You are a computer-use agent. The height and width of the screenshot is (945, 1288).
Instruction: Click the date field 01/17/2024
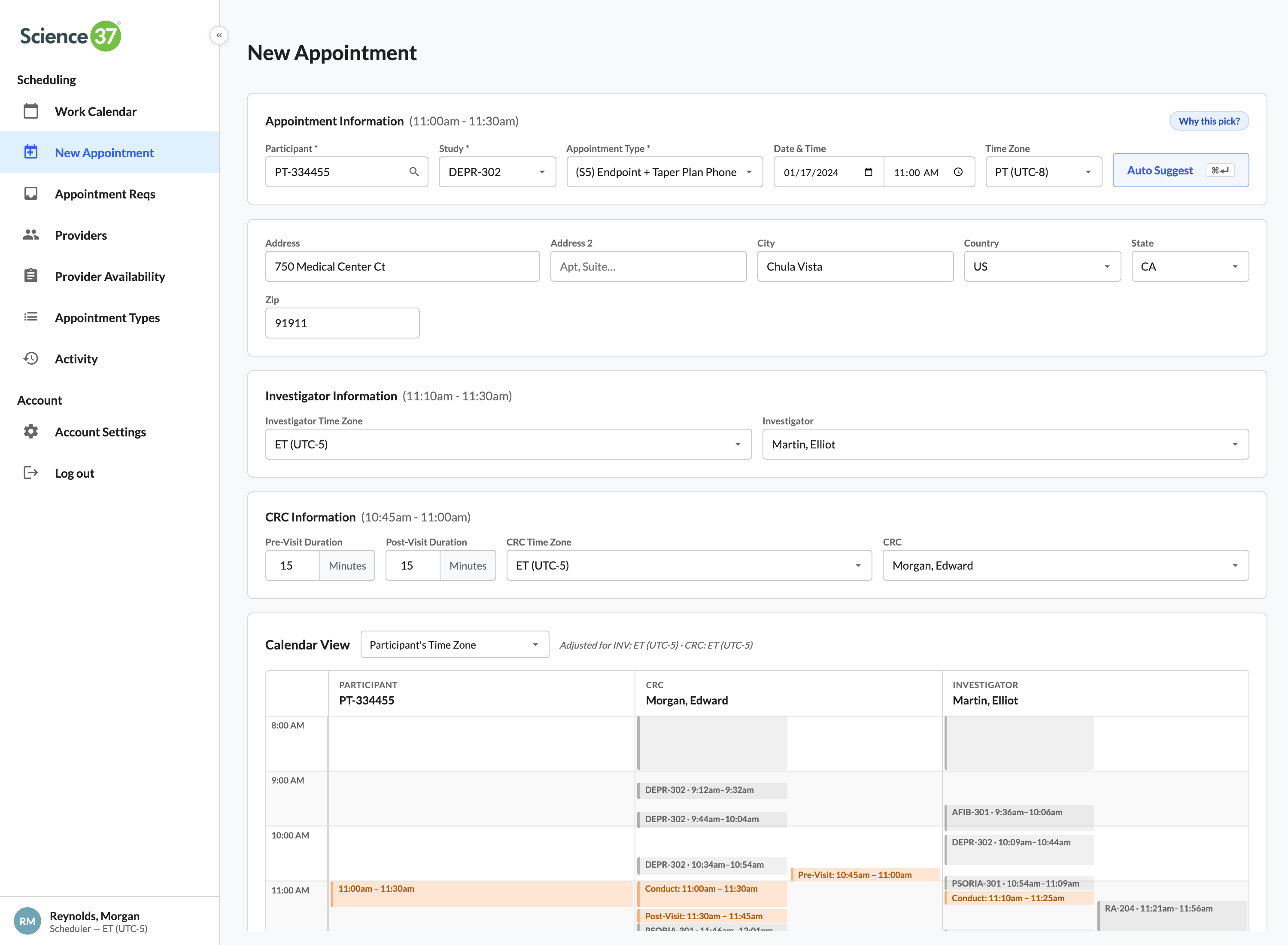click(828, 172)
